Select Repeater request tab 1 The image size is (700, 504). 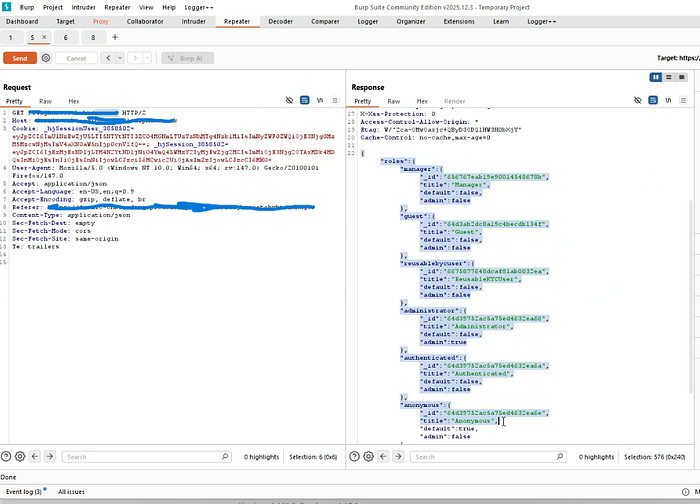(x=11, y=37)
